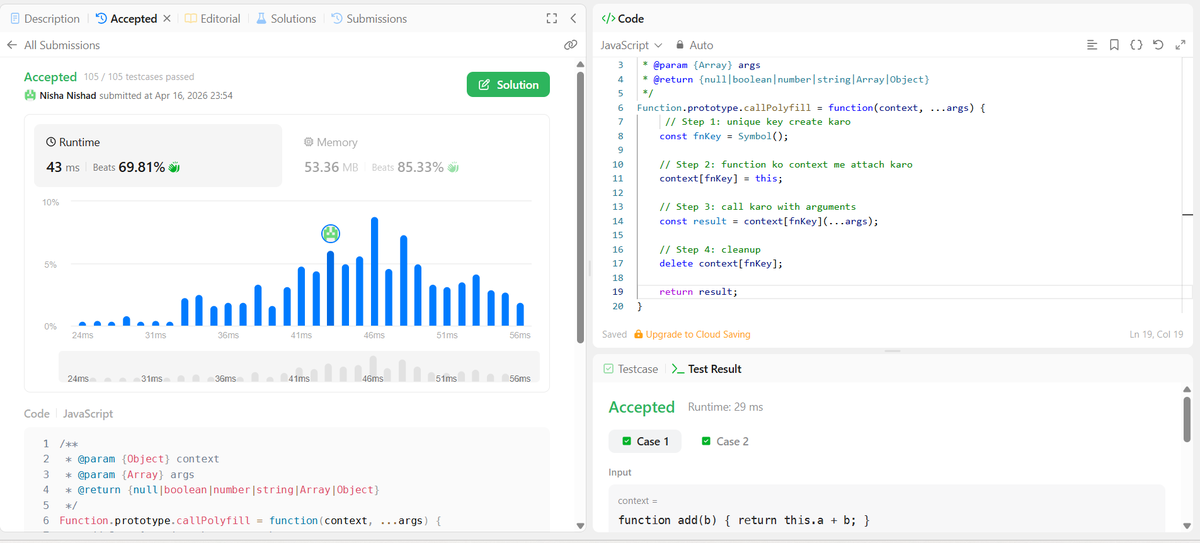Click the memory chip icon

pyautogui.click(x=308, y=143)
